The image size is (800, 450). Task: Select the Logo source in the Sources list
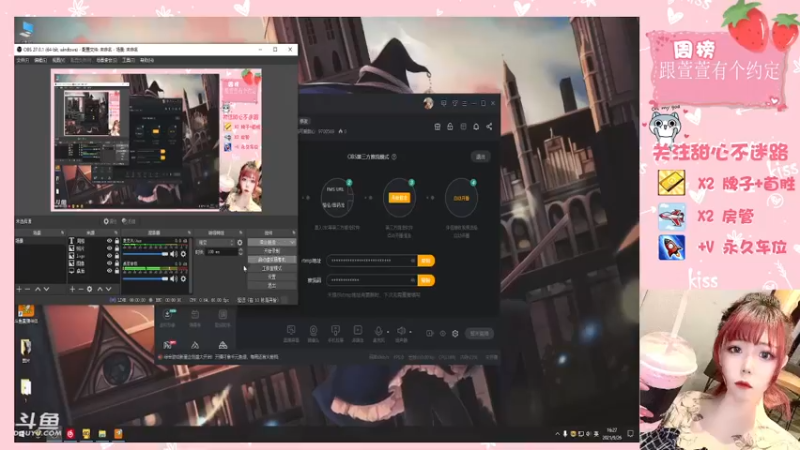94,256
